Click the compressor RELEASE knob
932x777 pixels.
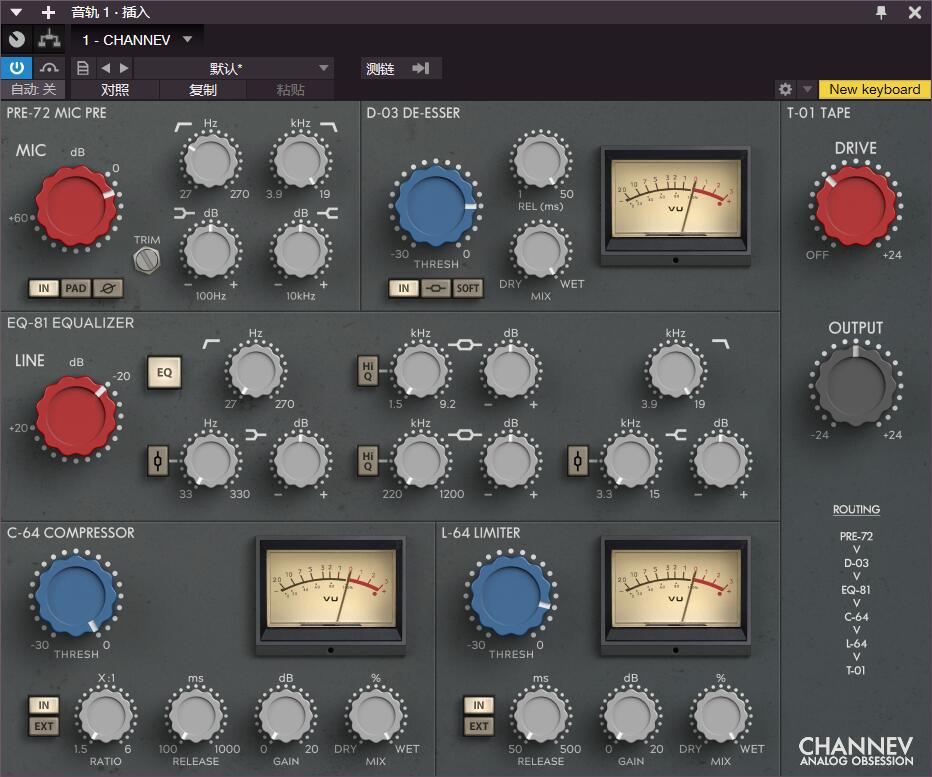[196, 715]
